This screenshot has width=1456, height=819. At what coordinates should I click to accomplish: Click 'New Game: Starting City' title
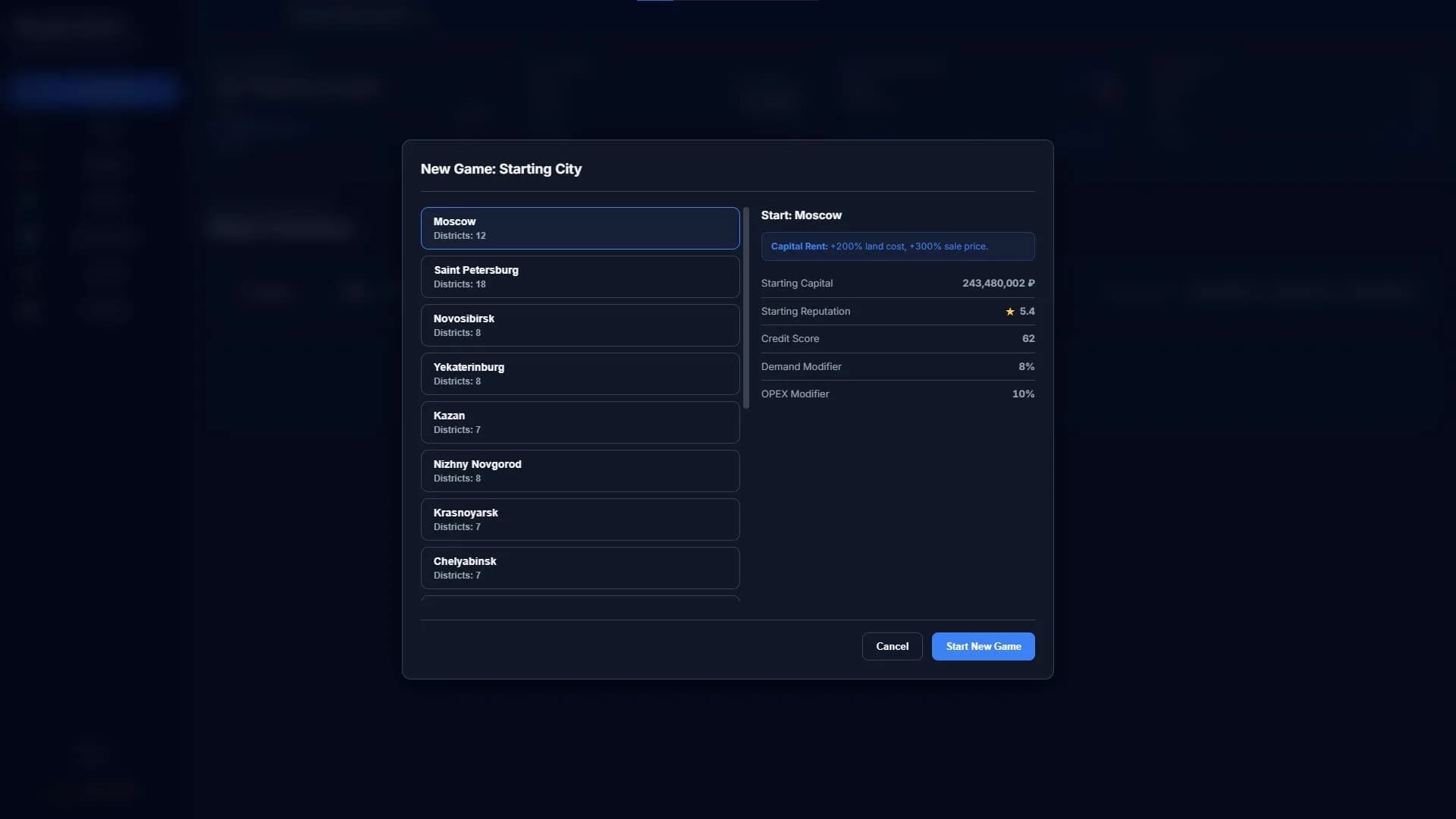[501, 169]
